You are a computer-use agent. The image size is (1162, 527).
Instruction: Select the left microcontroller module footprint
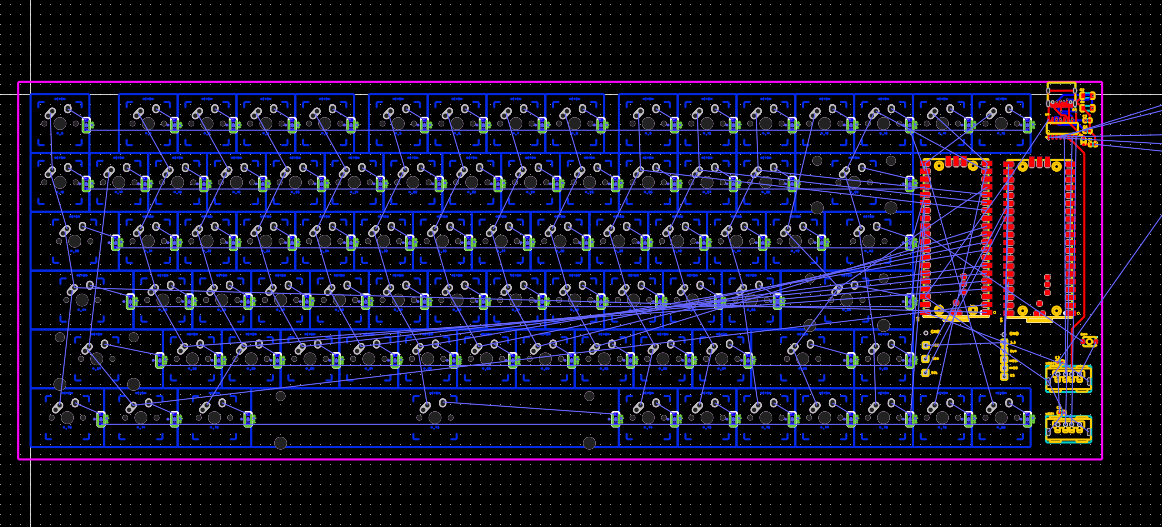click(956, 238)
